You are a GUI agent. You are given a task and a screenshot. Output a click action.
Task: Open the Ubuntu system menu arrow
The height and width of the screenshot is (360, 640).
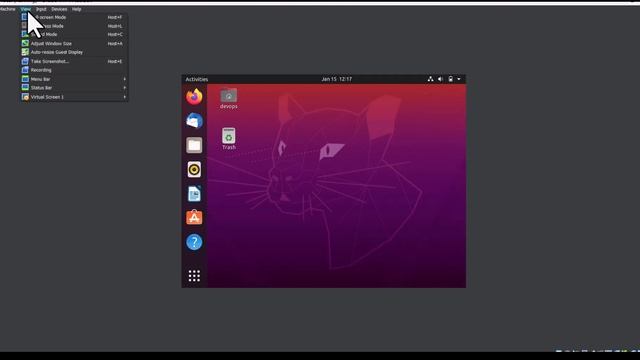pyautogui.click(x=459, y=79)
